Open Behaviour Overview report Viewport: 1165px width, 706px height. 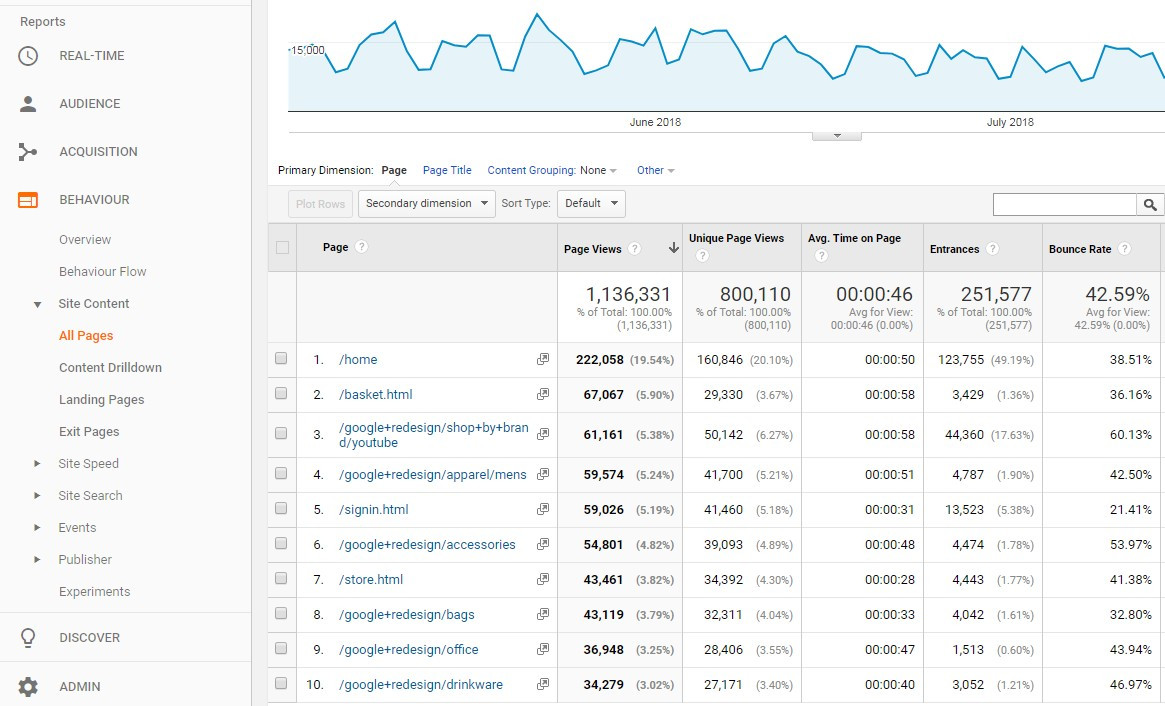click(x=85, y=240)
